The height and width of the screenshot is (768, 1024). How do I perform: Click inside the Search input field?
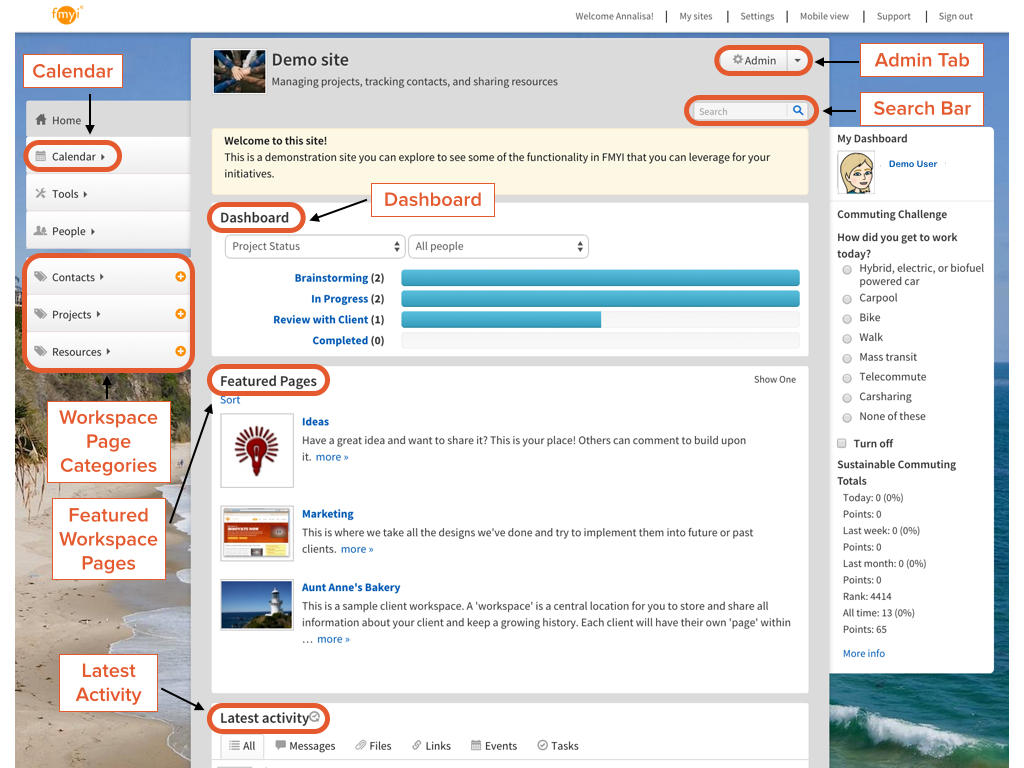[740, 111]
